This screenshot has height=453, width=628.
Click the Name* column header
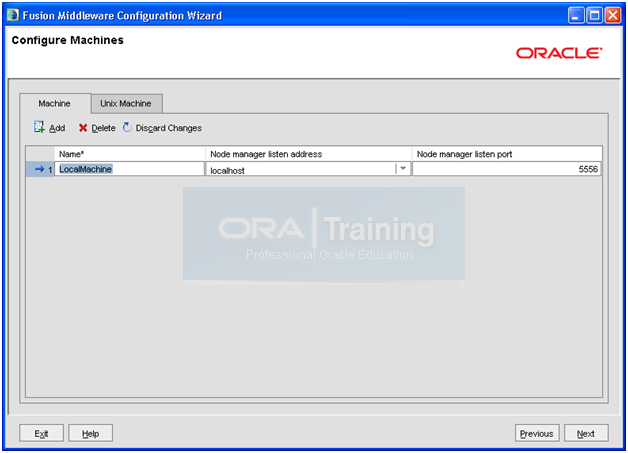(x=129, y=154)
